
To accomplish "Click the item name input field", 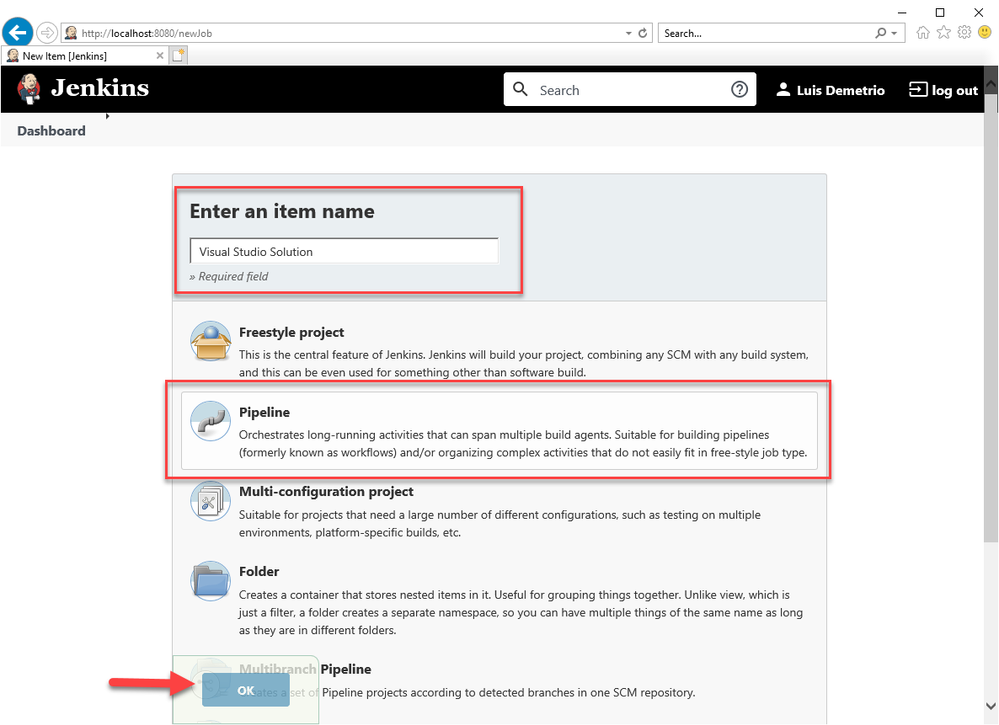I will [344, 251].
